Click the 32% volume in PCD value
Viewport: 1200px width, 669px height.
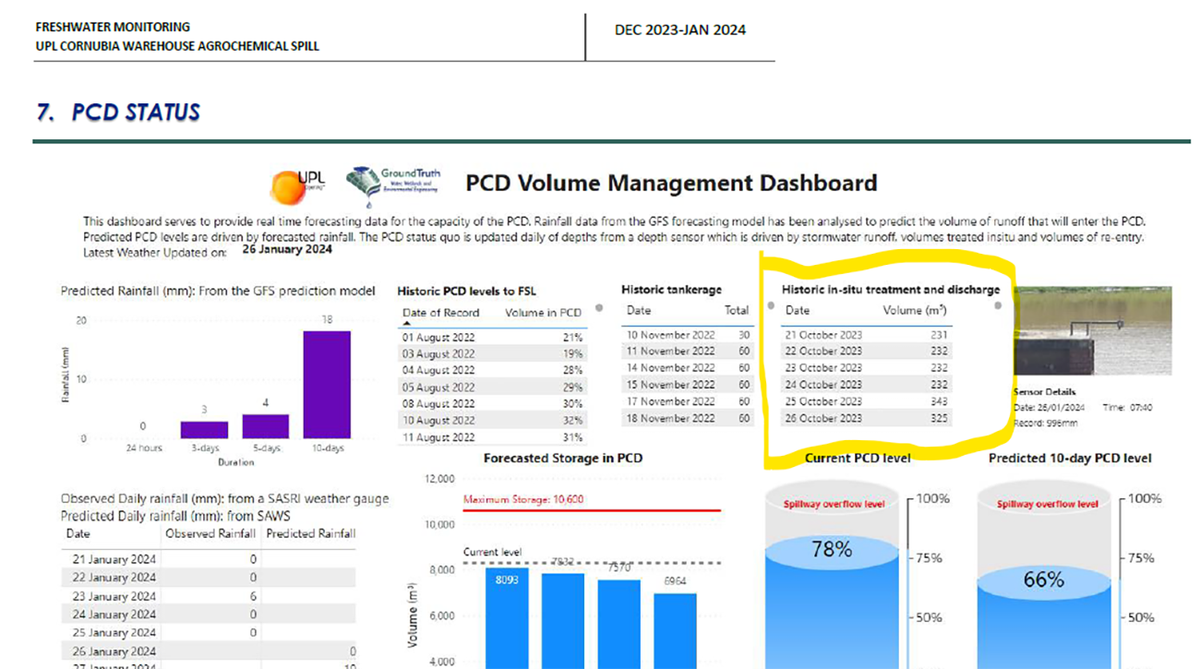coord(571,421)
